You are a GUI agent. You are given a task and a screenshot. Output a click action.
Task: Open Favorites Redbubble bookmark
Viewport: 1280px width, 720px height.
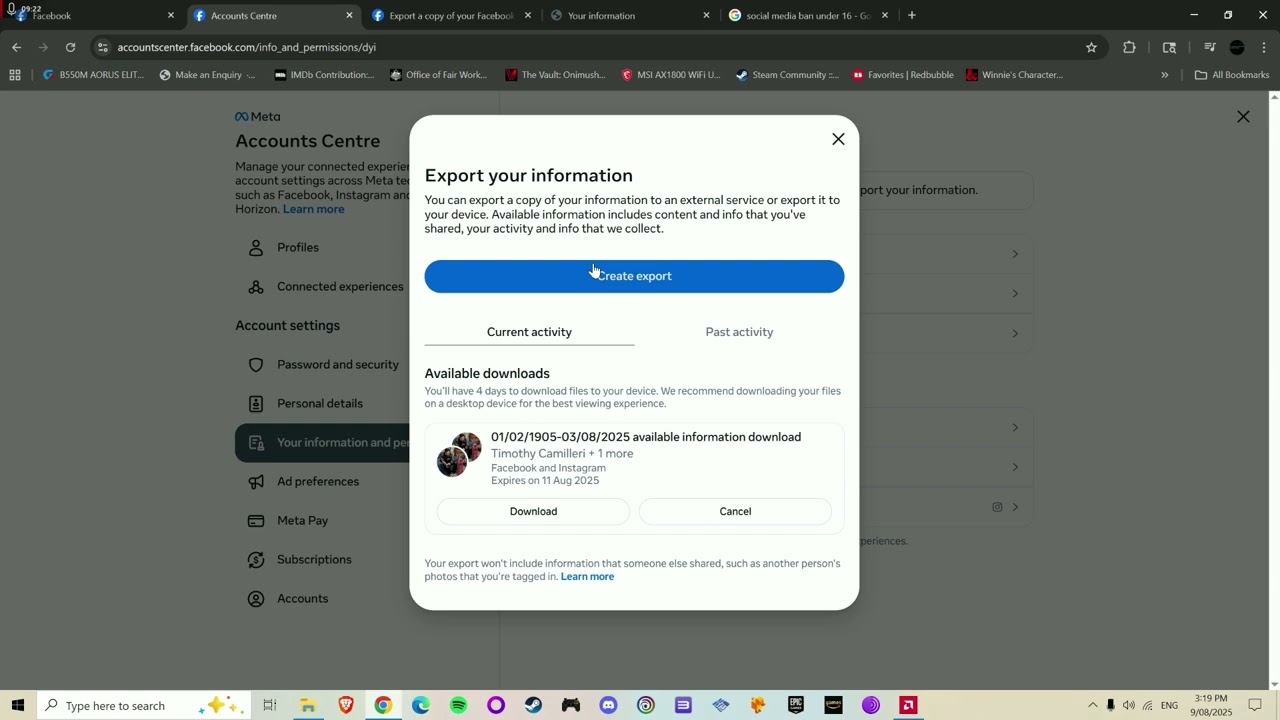tap(902, 75)
